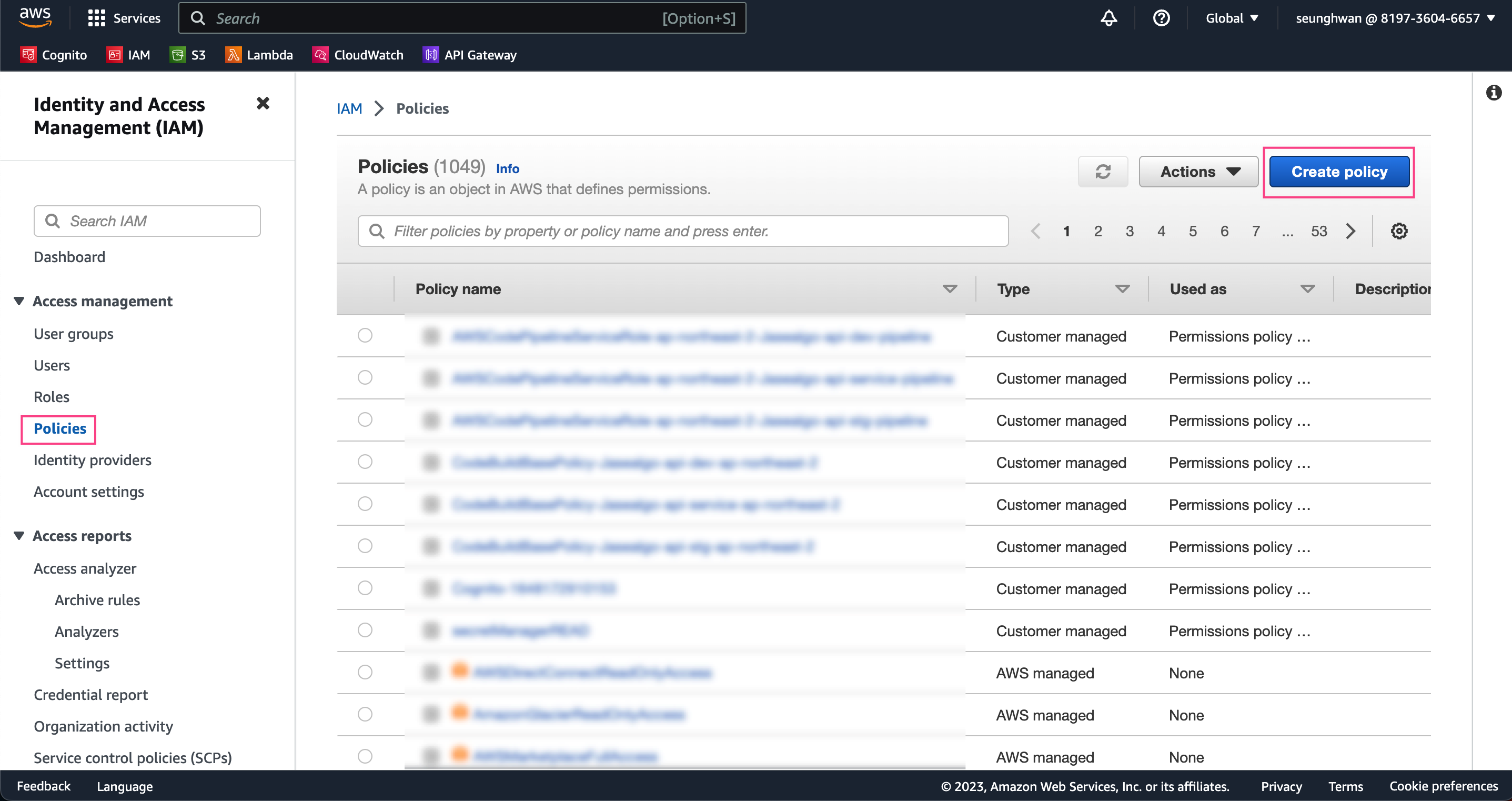Select radio button of first AWS managed policy

coord(365,672)
